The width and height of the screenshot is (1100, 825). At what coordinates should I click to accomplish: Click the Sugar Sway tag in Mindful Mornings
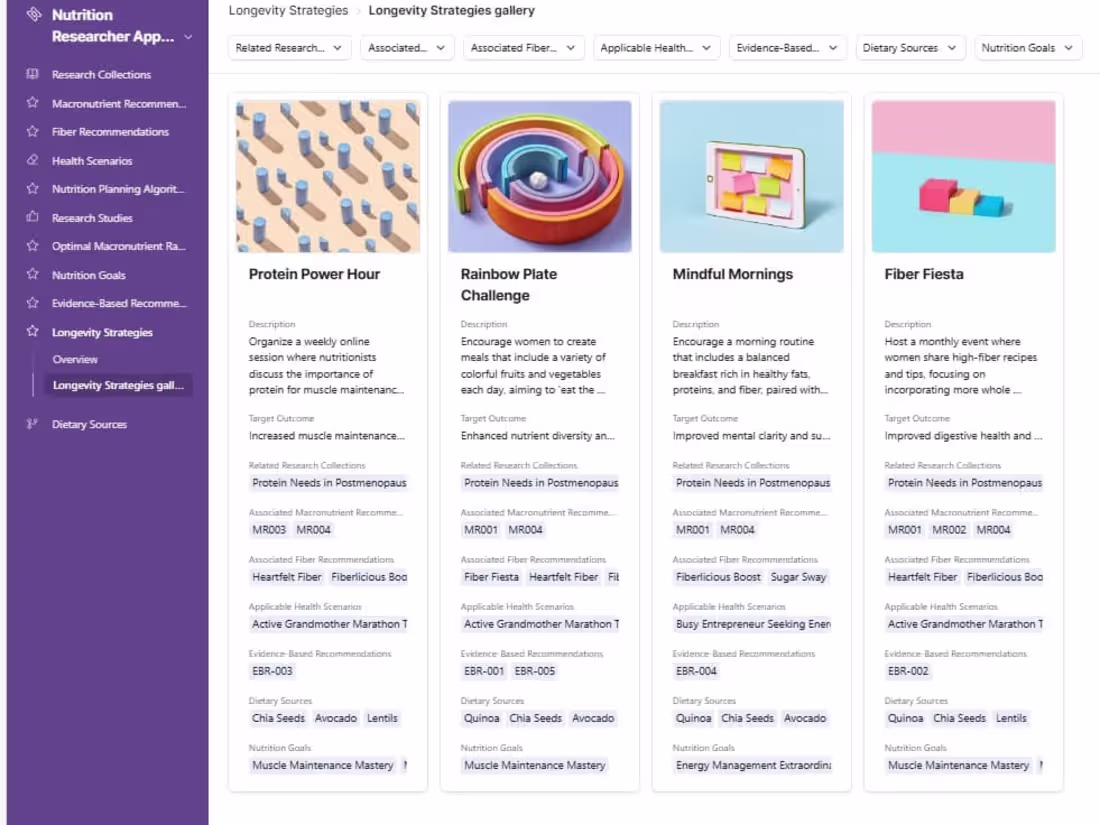pos(798,577)
